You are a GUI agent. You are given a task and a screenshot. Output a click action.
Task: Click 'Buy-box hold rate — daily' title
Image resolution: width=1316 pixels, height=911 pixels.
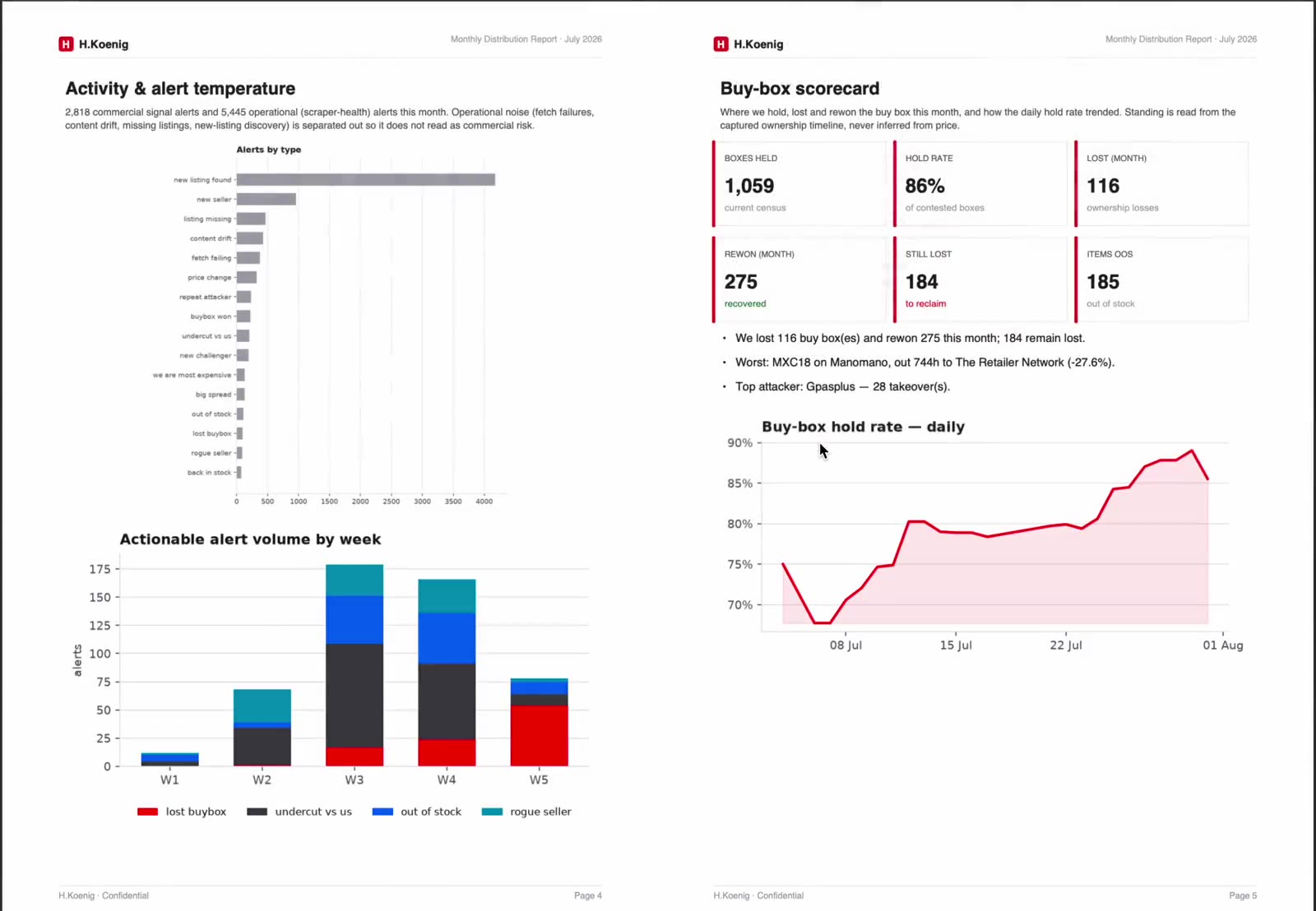863,427
